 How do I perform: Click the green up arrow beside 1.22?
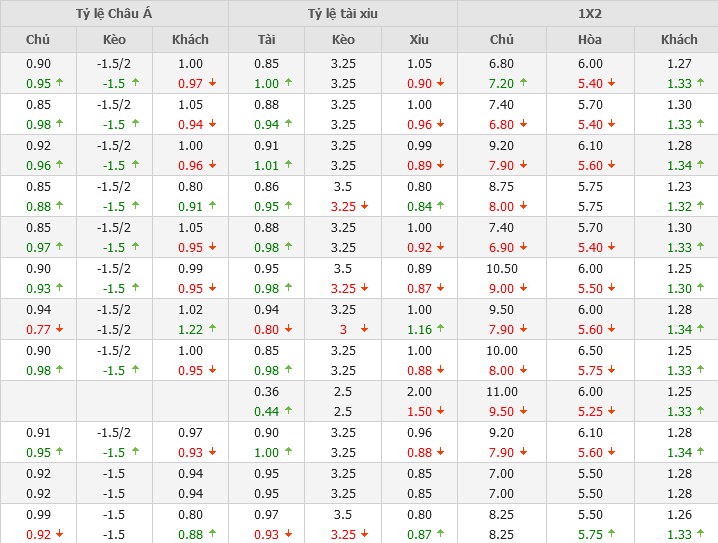tap(212, 329)
